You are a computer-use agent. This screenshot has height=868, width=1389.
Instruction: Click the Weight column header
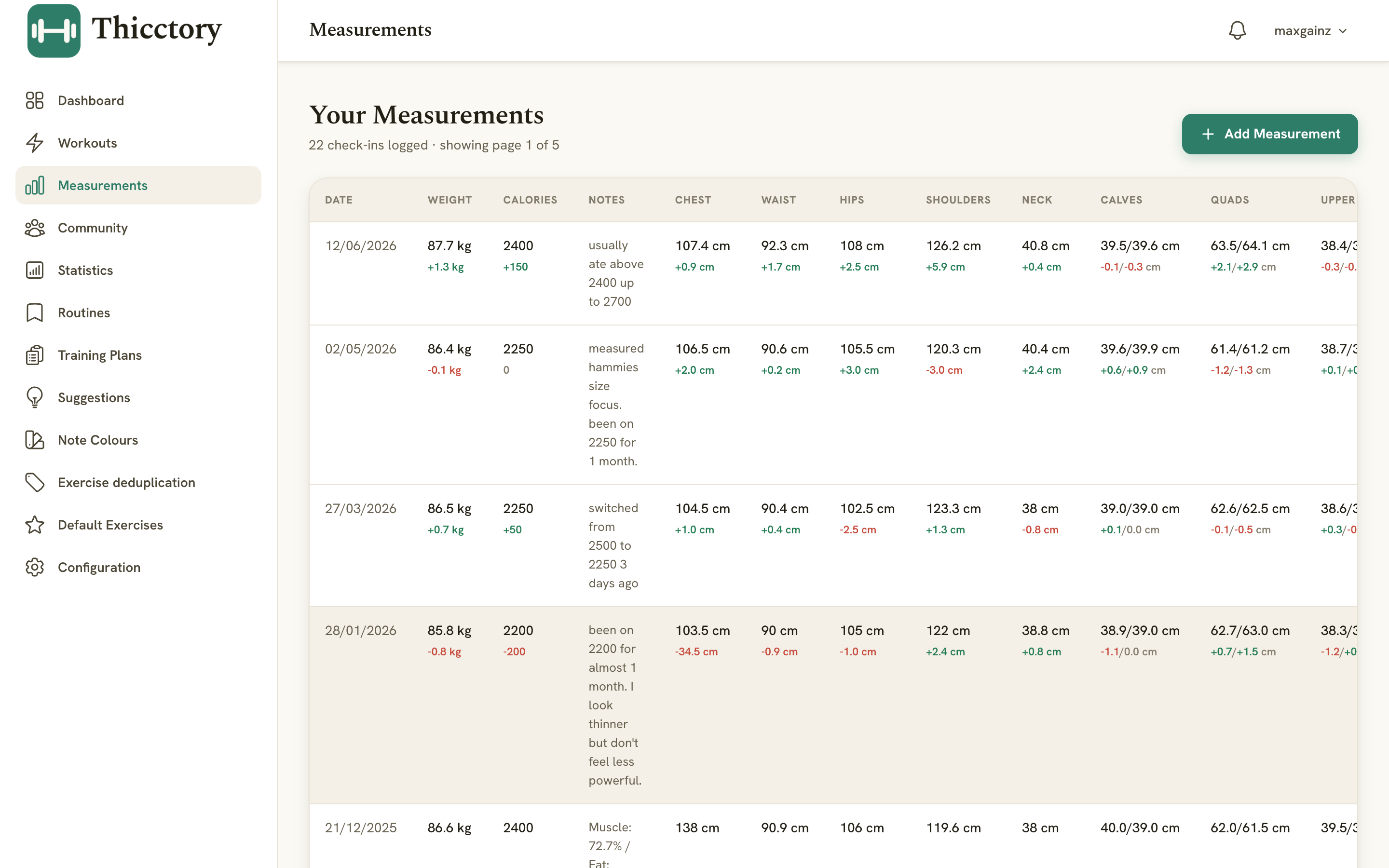pyautogui.click(x=449, y=200)
